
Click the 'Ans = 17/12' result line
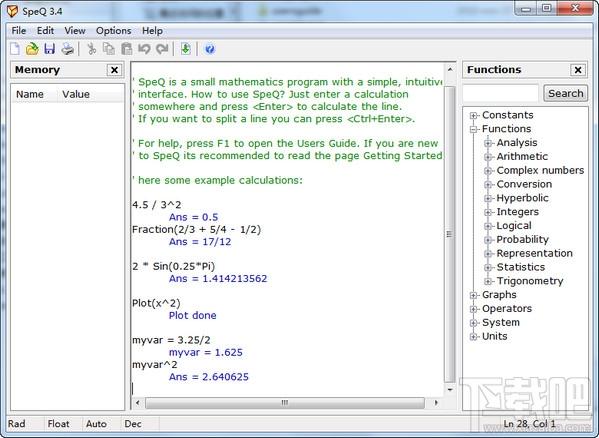(x=200, y=242)
